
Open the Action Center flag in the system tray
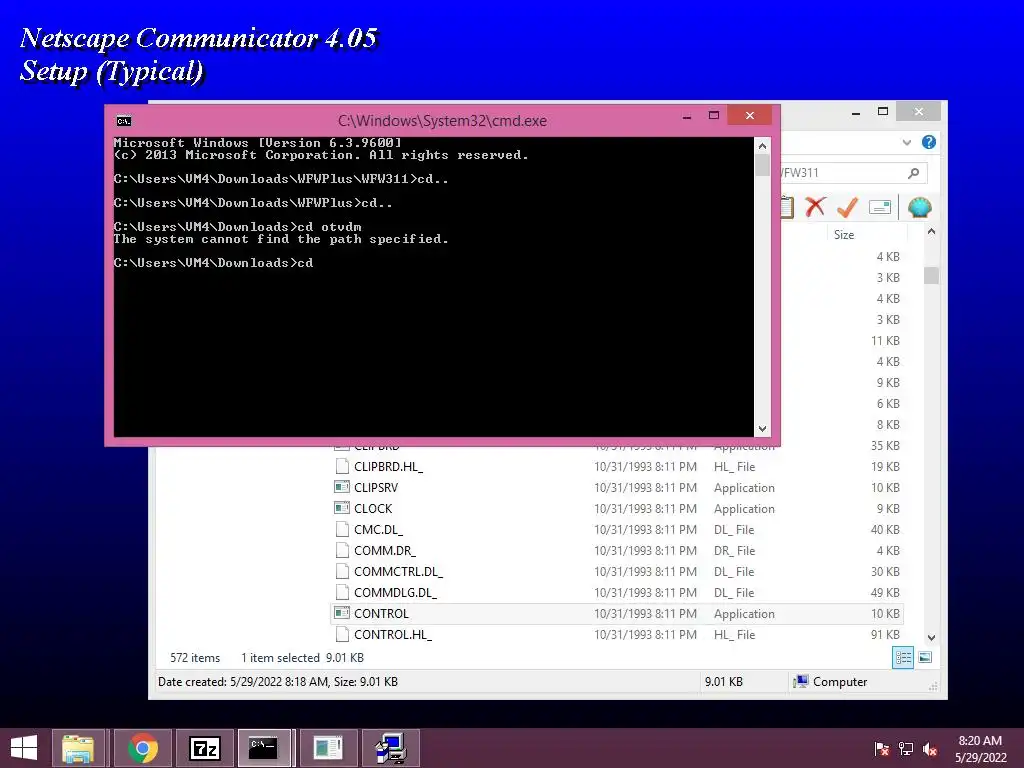[x=882, y=749]
